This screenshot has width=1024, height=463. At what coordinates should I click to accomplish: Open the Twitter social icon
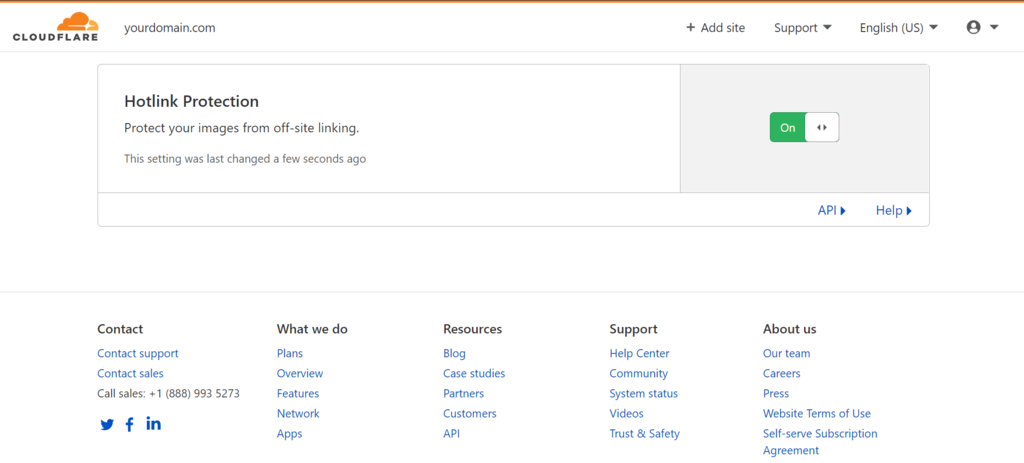(x=107, y=424)
